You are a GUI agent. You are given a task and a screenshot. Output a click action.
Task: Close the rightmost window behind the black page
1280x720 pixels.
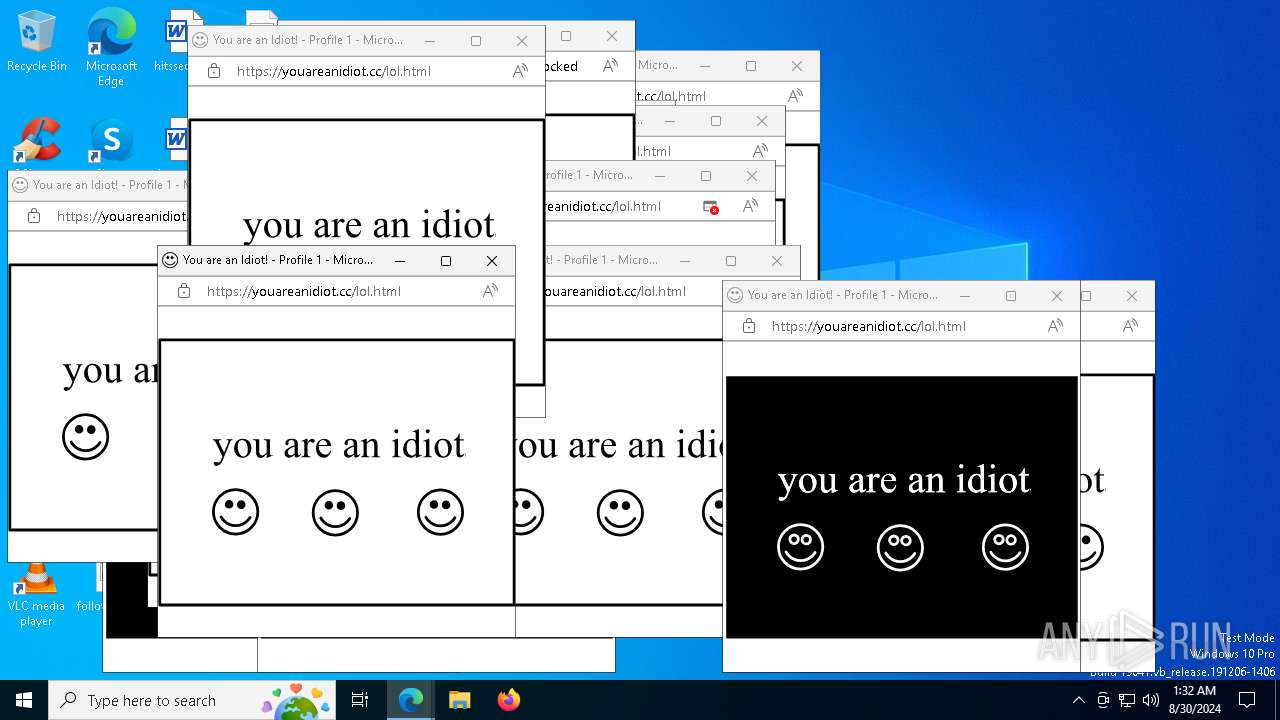(1132, 296)
